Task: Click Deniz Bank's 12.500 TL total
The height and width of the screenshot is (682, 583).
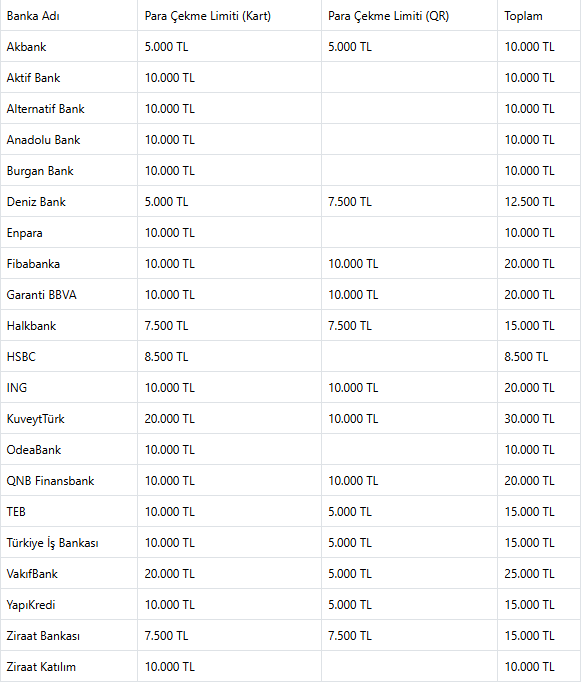Action: pos(529,202)
